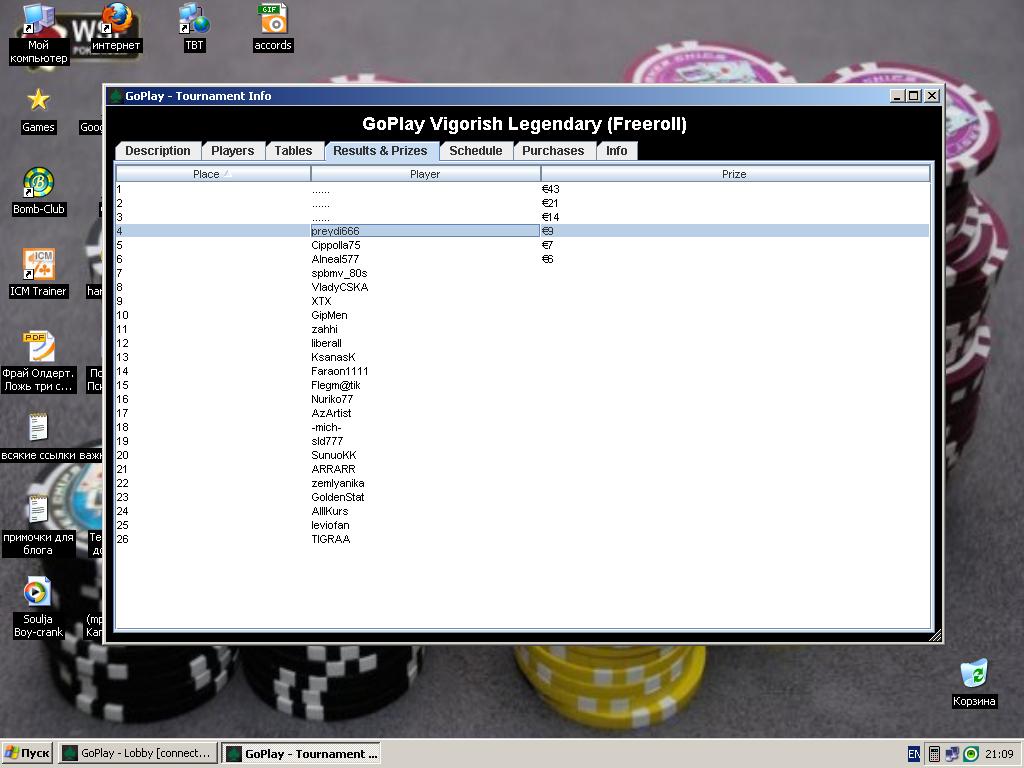Viewport: 1024px width, 768px height.
Task: Open the Мой компьютер desktop icon
Action: (38, 22)
